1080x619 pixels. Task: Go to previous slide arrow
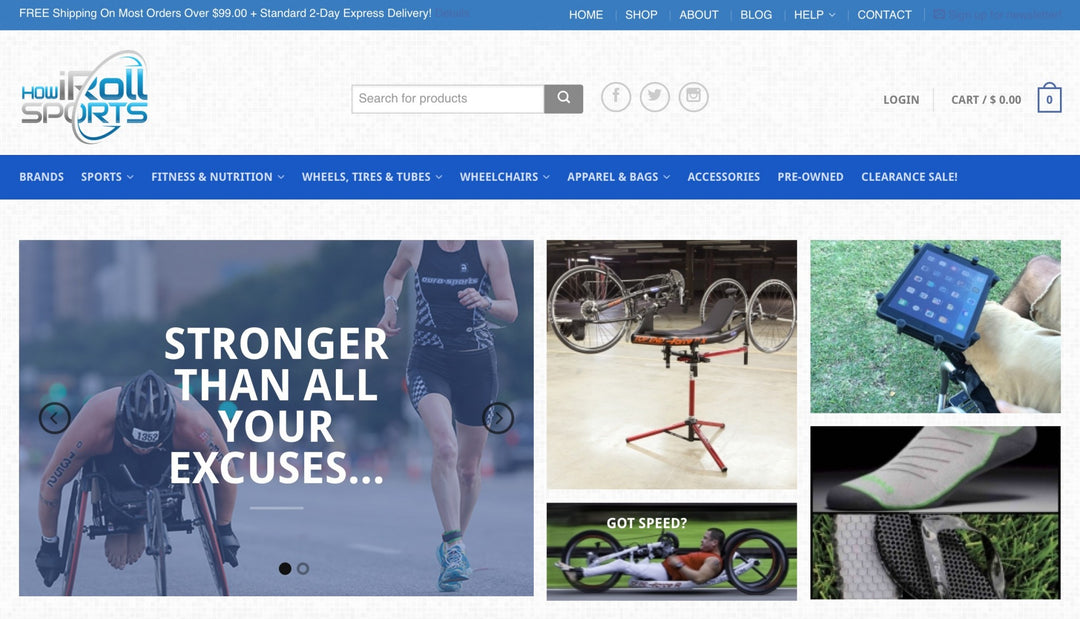(x=54, y=417)
